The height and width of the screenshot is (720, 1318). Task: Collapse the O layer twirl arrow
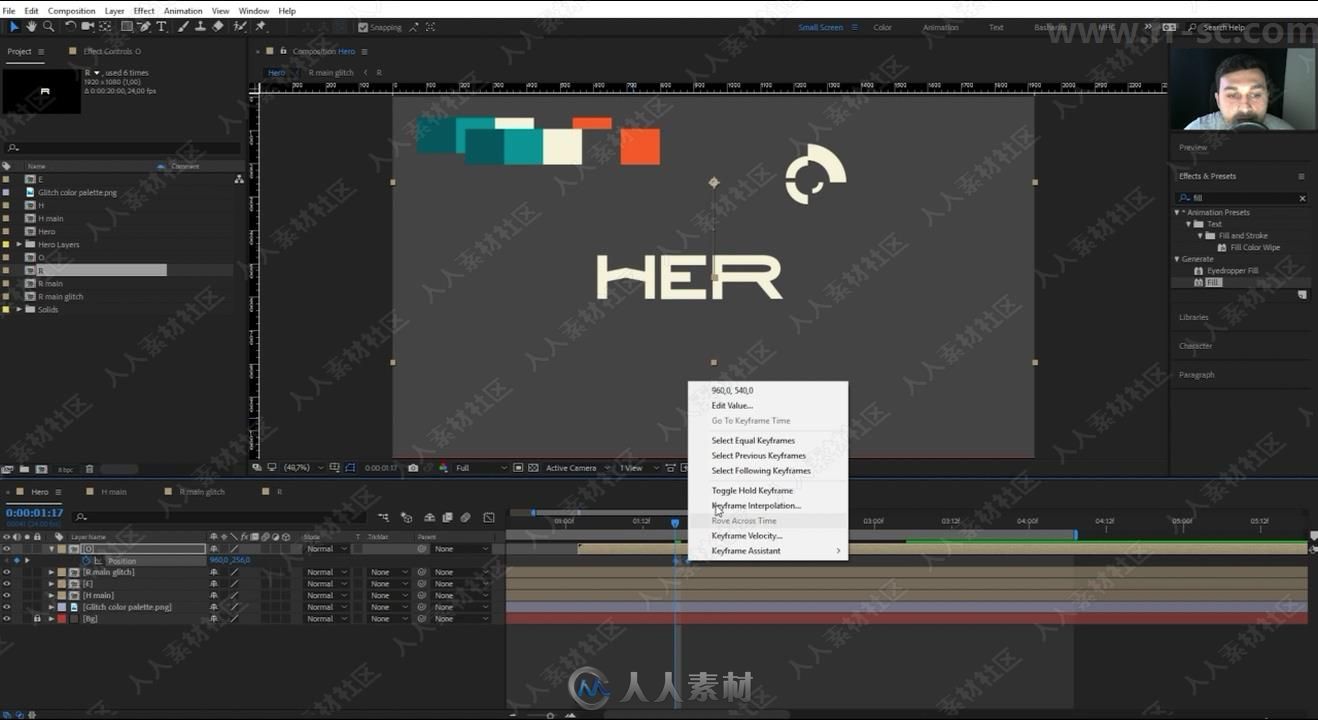[x=51, y=549]
